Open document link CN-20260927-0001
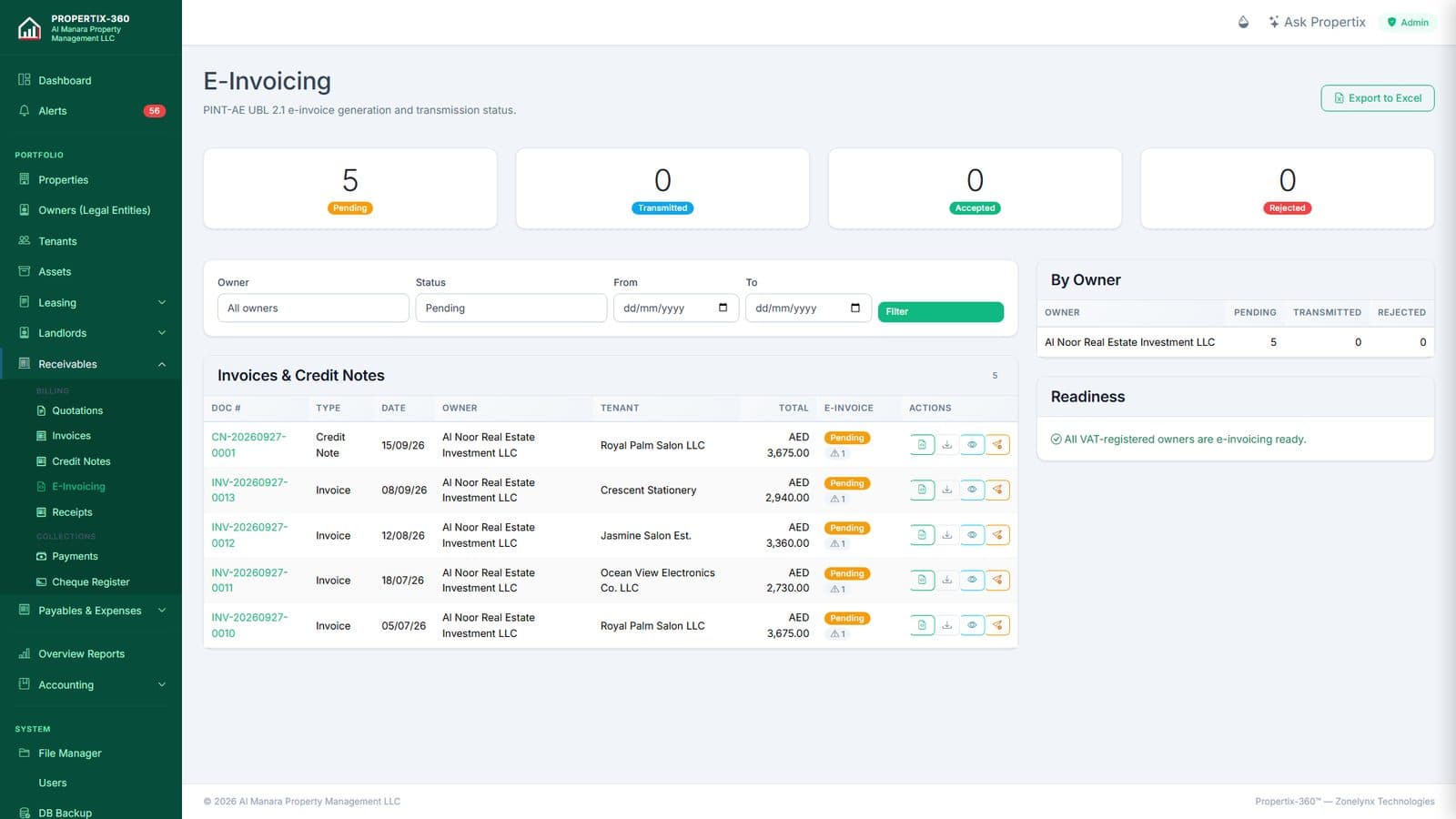Viewport: 1456px width, 819px height. pyautogui.click(x=248, y=445)
